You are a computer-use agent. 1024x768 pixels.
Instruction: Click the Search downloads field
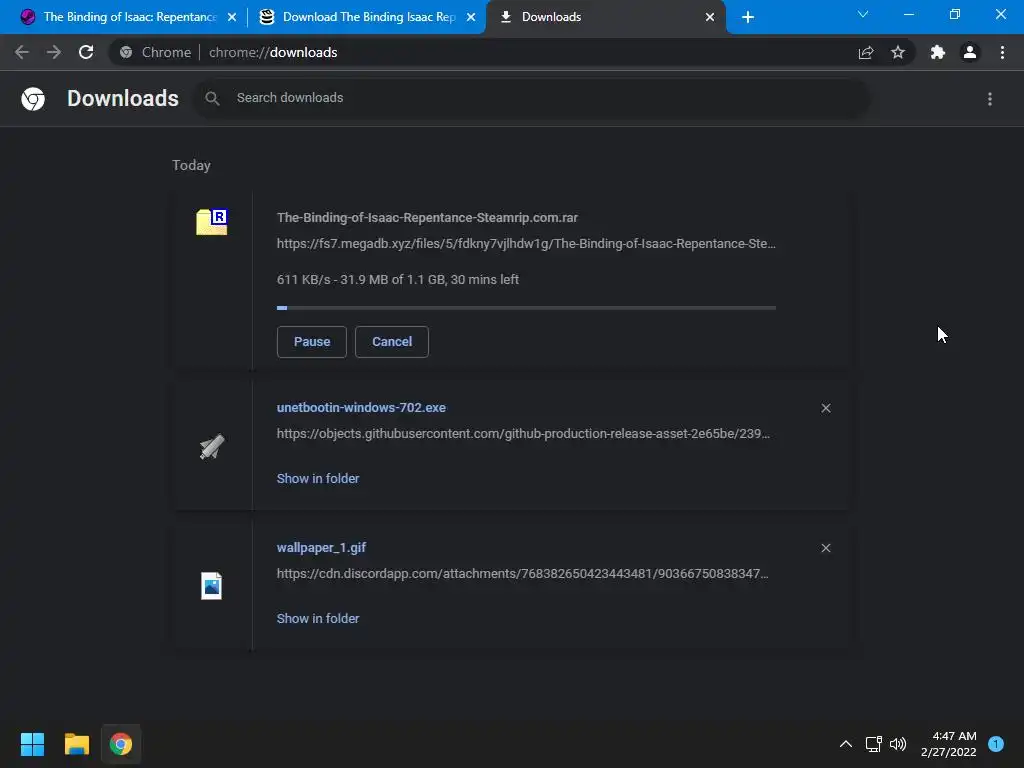pos(532,98)
